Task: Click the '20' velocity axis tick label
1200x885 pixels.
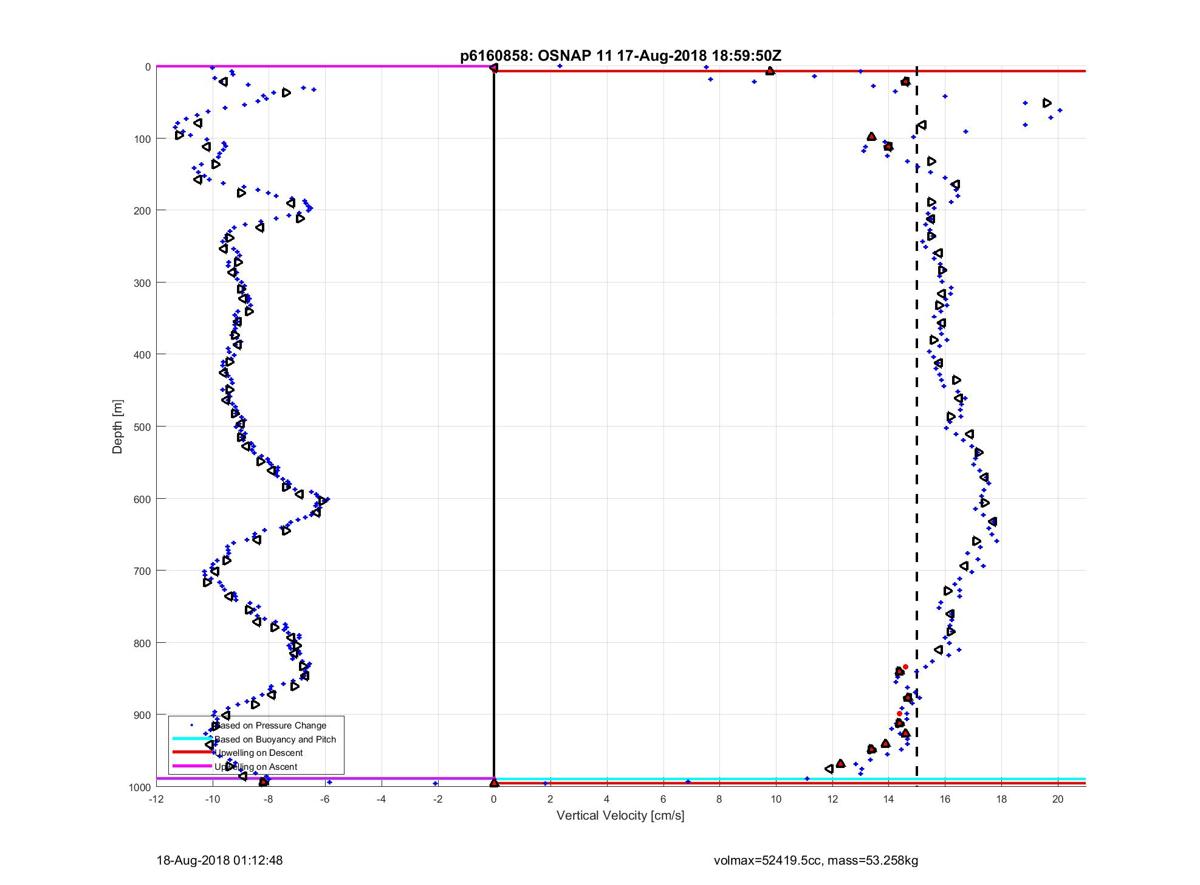Action: coord(1059,800)
